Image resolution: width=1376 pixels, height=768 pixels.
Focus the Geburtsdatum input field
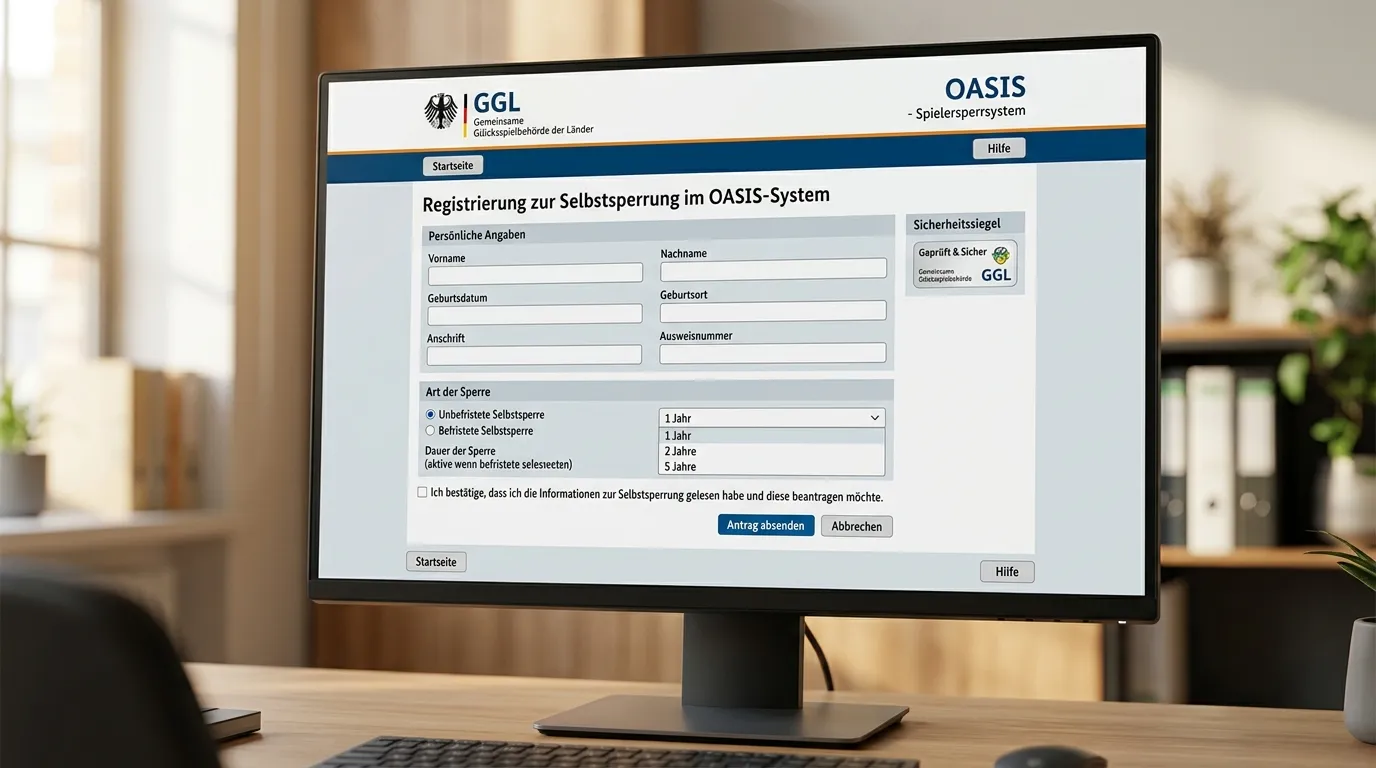[x=535, y=314]
